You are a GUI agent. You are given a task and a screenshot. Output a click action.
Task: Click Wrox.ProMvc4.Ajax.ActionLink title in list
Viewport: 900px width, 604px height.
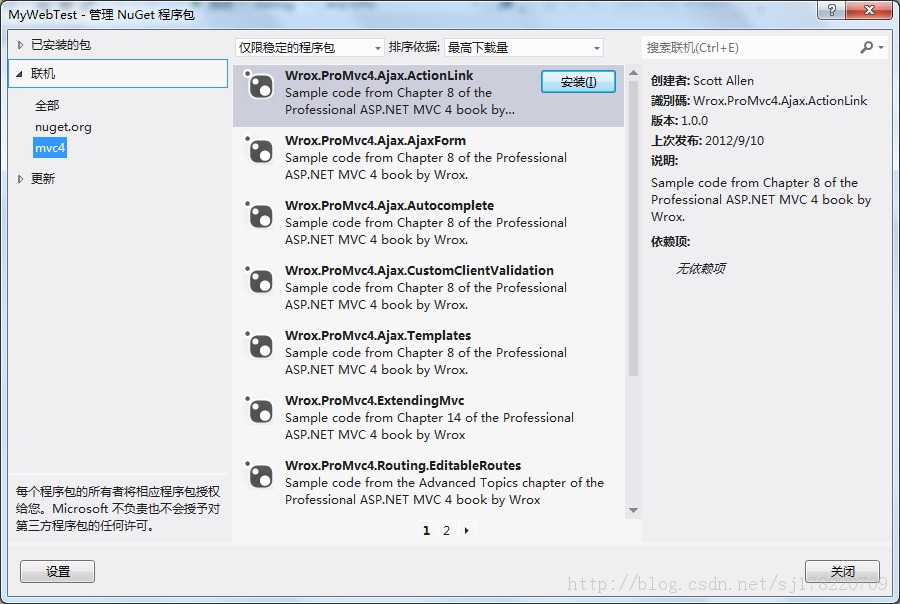point(379,76)
